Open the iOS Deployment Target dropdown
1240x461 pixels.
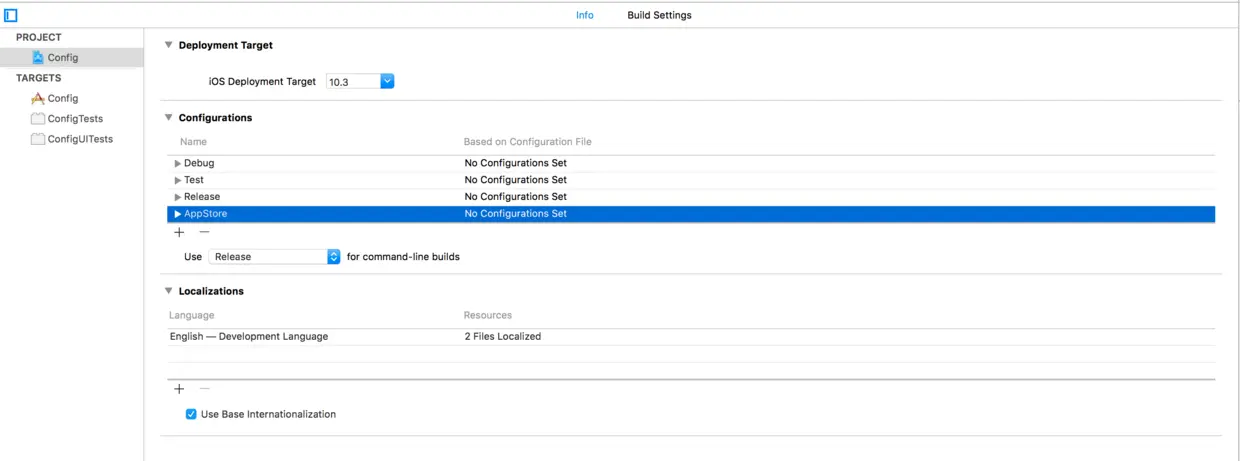(x=387, y=81)
